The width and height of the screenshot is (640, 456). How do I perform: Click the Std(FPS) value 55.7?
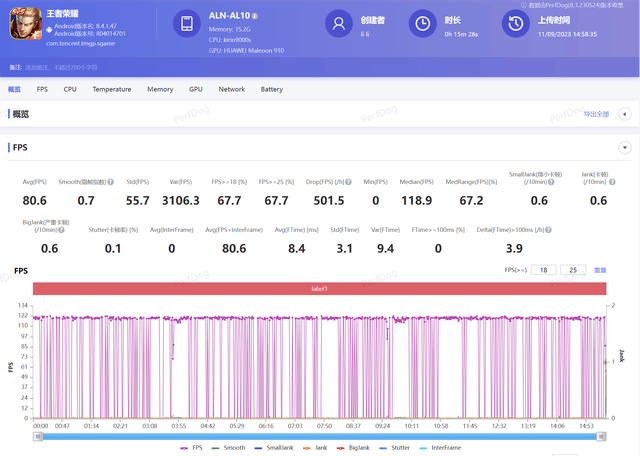pos(138,200)
